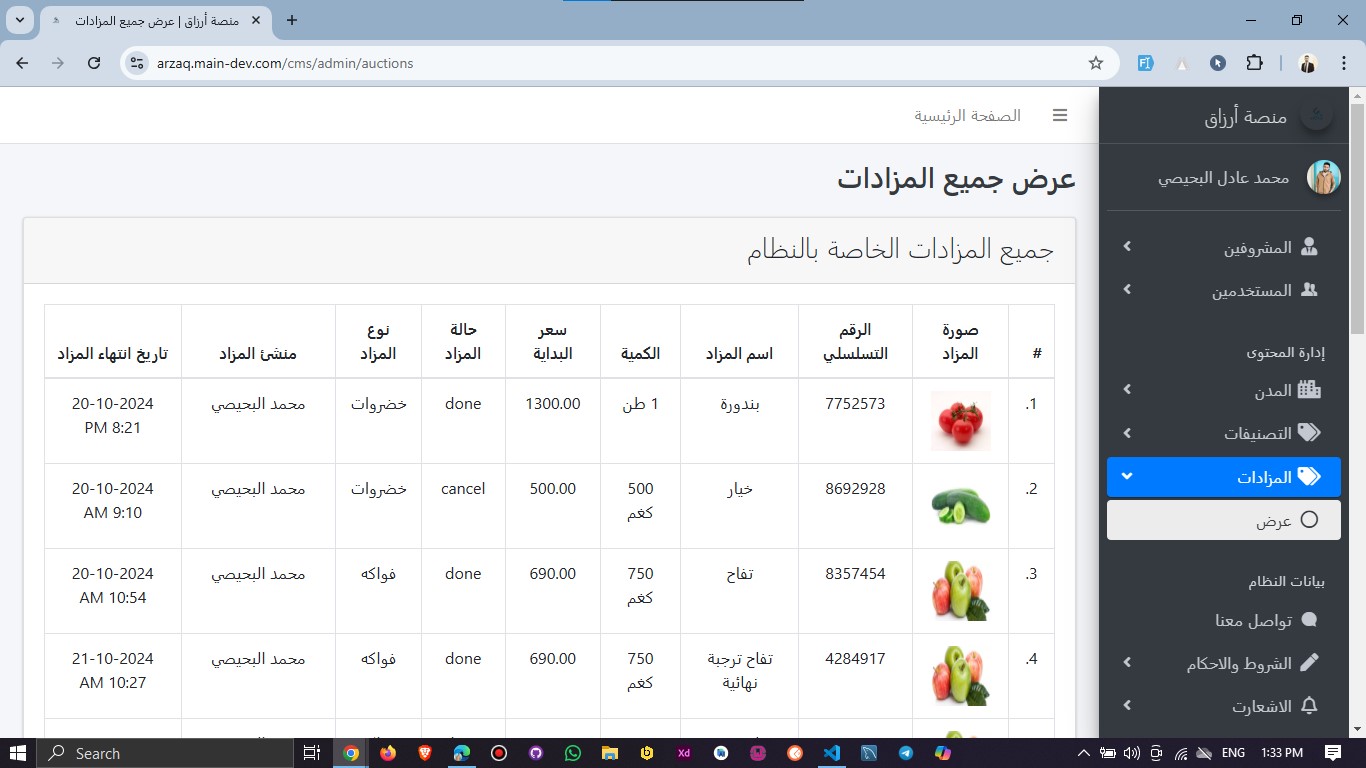Select the عرض circle option under المزادات
Image resolution: width=1366 pixels, height=768 pixels.
click(1308, 520)
